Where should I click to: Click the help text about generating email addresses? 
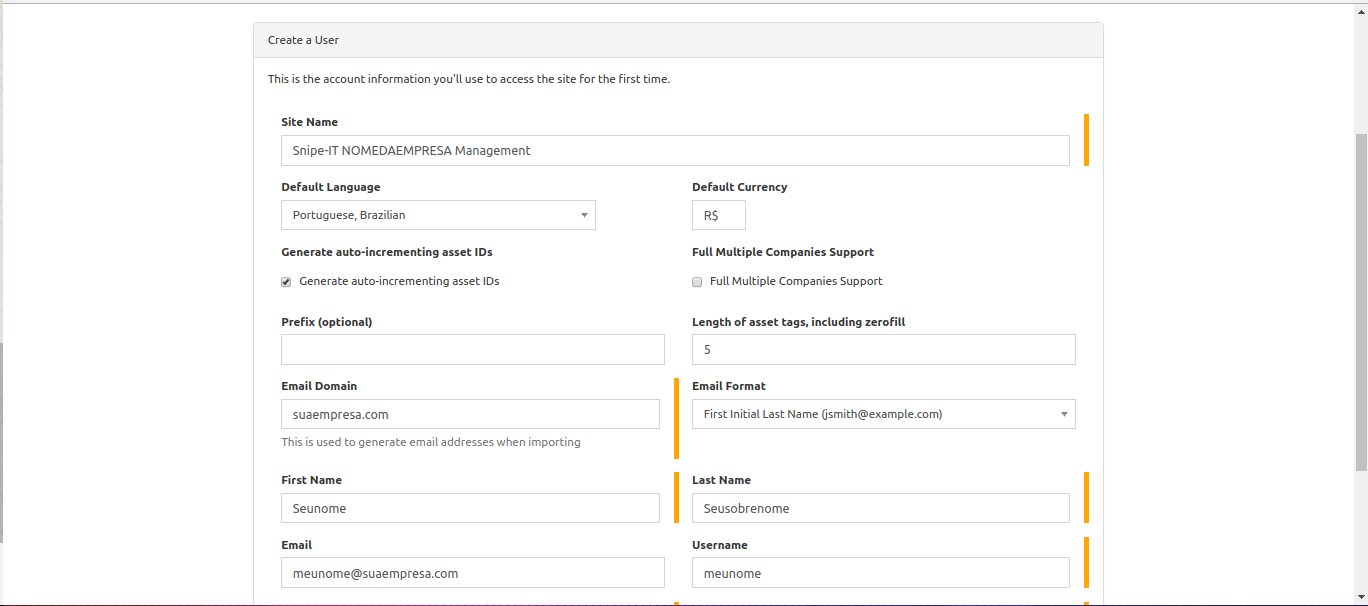pyautogui.click(x=431, y=442)
